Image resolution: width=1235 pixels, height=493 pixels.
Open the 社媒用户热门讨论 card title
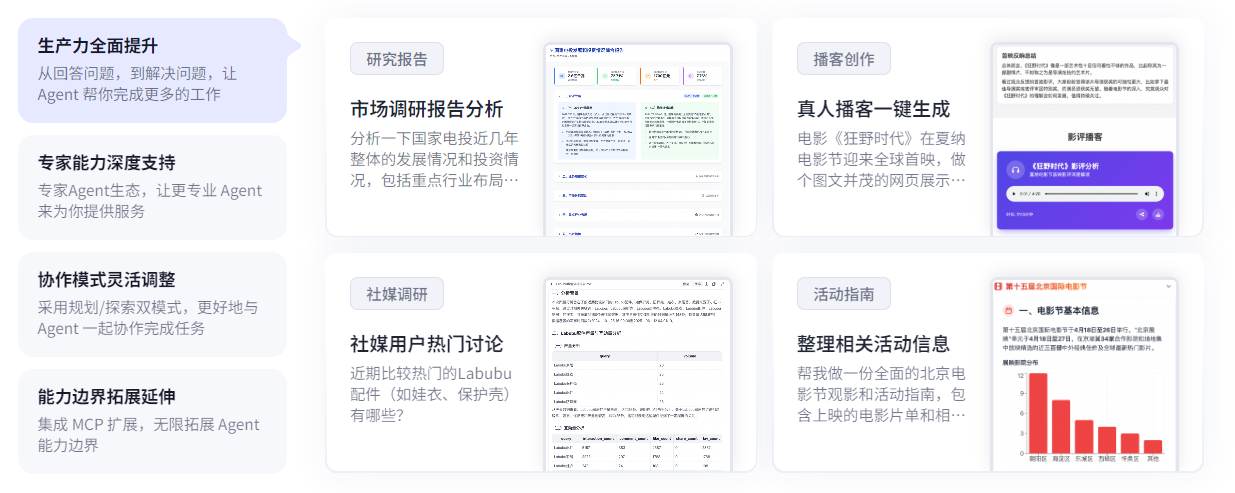pos(426,344)
